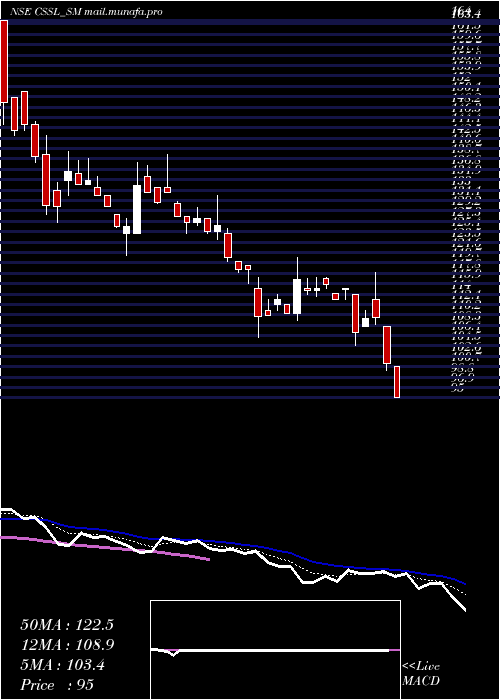Screen dimensions: 500x700
Task: Click the '12MA : 108.9' reading
Action: [67, 645]
